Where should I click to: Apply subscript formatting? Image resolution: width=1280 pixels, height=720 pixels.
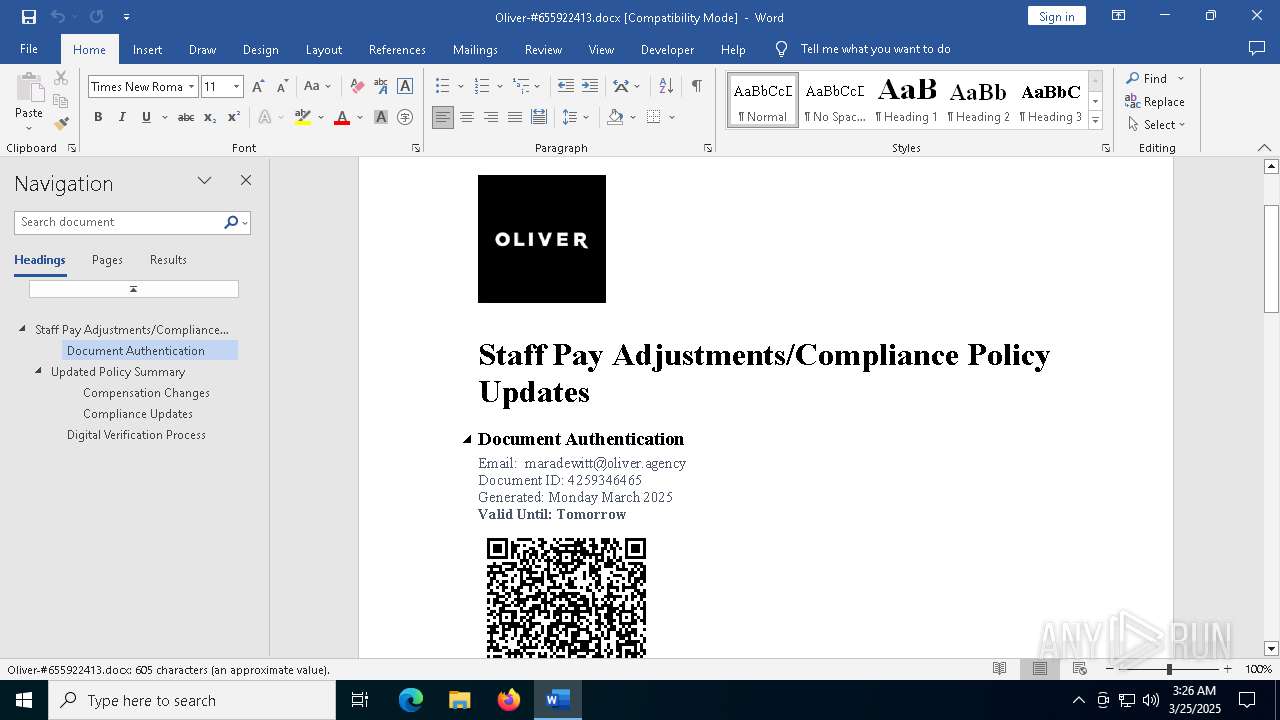click(210, 117)
